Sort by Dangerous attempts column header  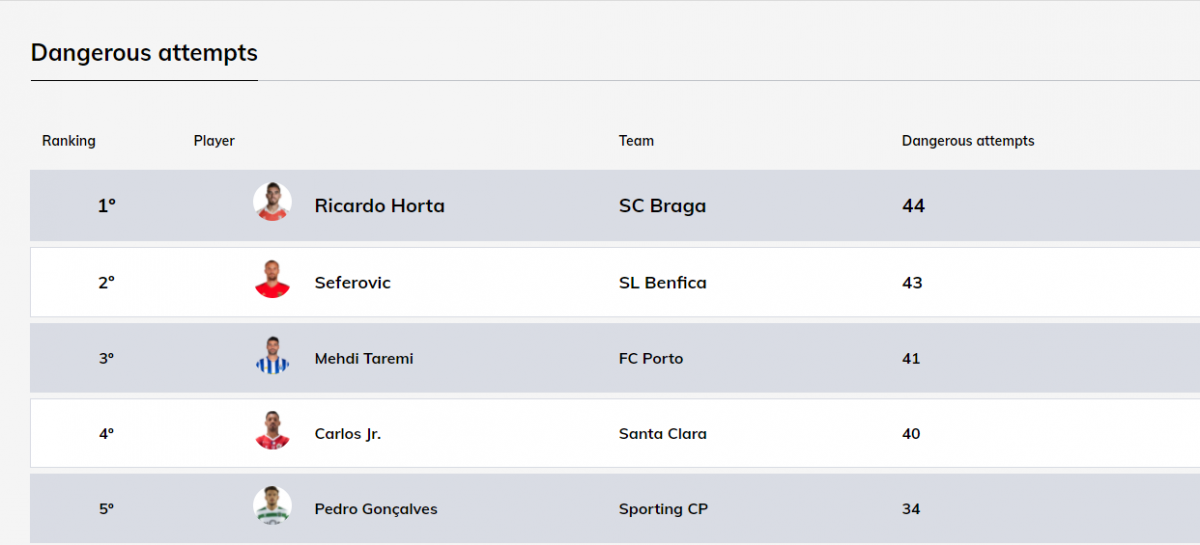[968, 141]
